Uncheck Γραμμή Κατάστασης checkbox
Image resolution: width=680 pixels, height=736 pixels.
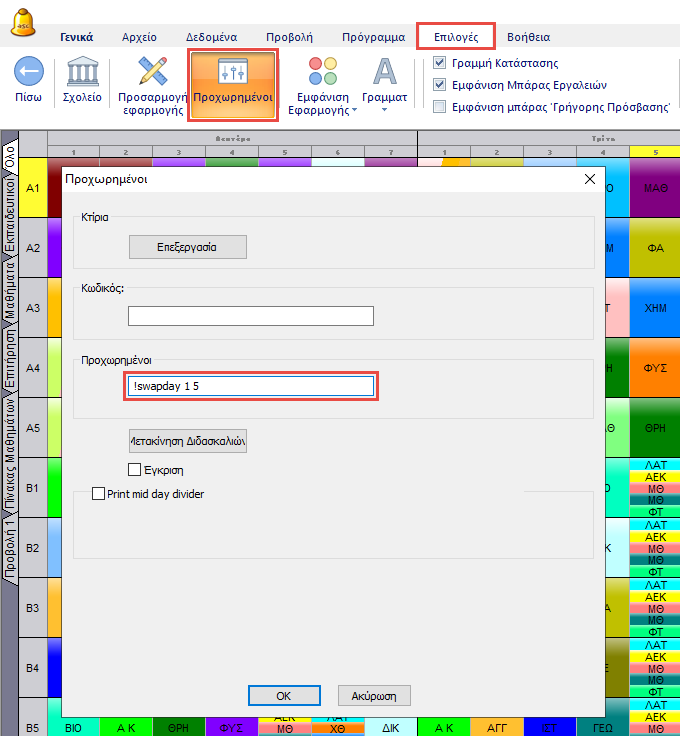click(x=440, y=62)
